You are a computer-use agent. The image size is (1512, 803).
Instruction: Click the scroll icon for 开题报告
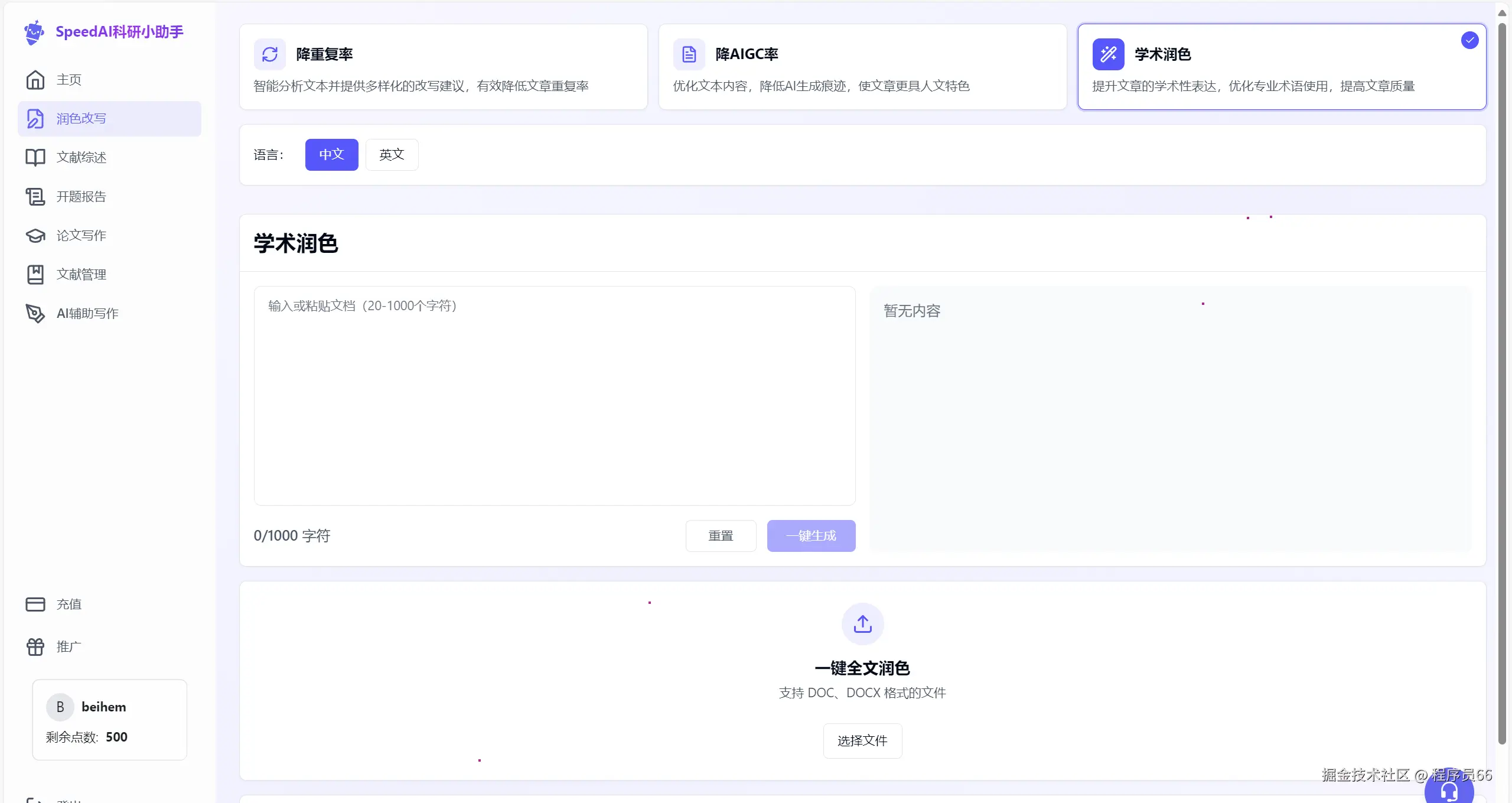(35, 196)
